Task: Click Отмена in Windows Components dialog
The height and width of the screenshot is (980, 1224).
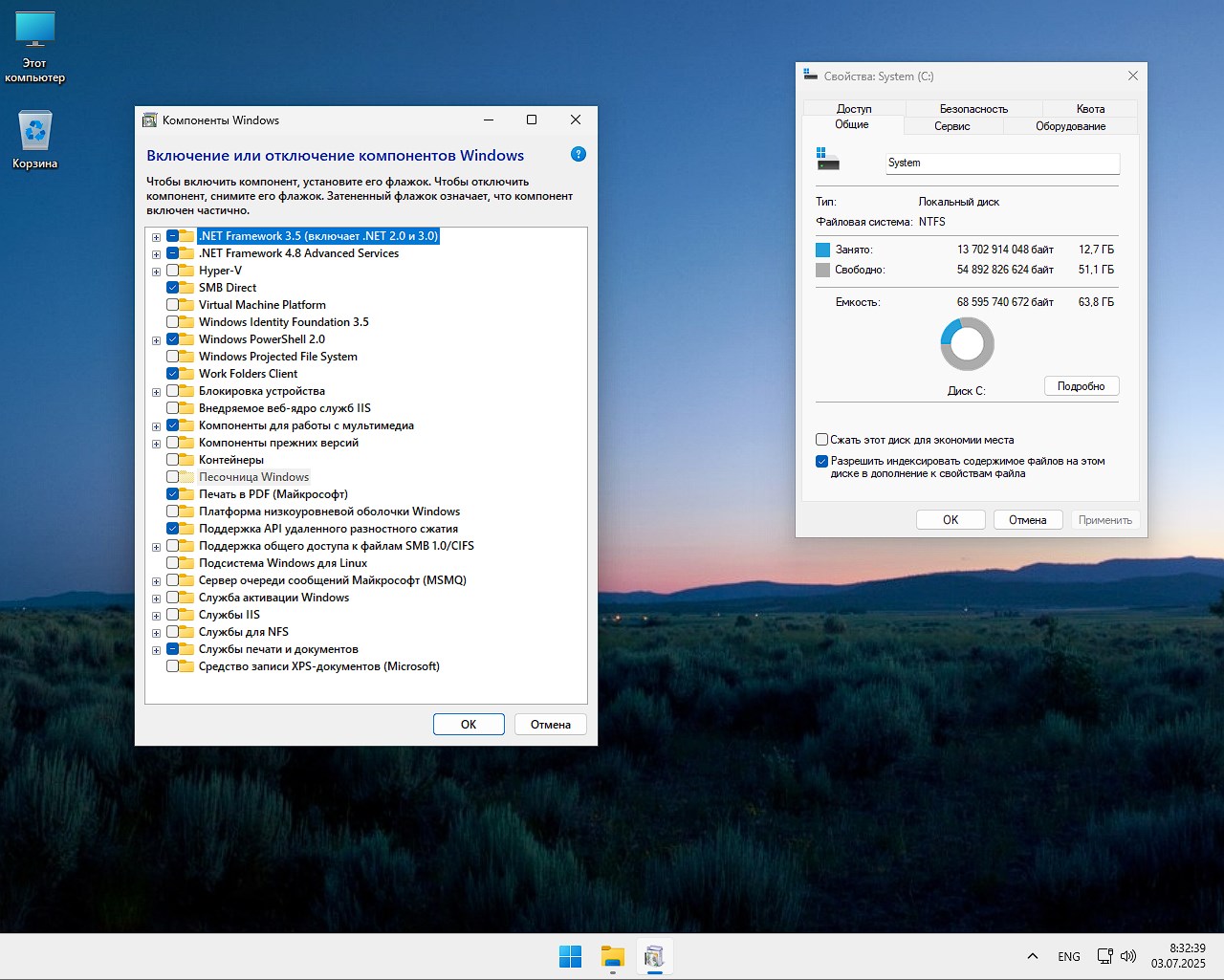Action: click(551, 724)
